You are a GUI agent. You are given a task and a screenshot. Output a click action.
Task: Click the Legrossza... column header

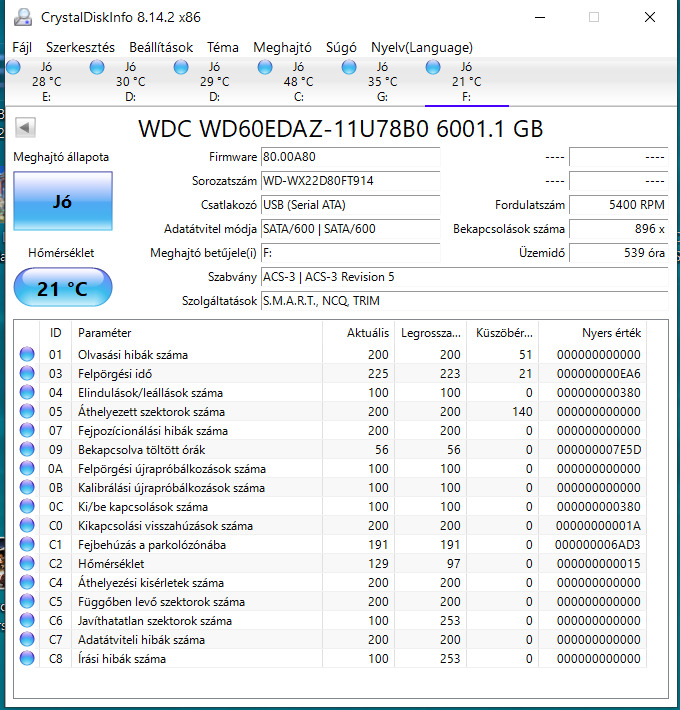coord(430,333)
